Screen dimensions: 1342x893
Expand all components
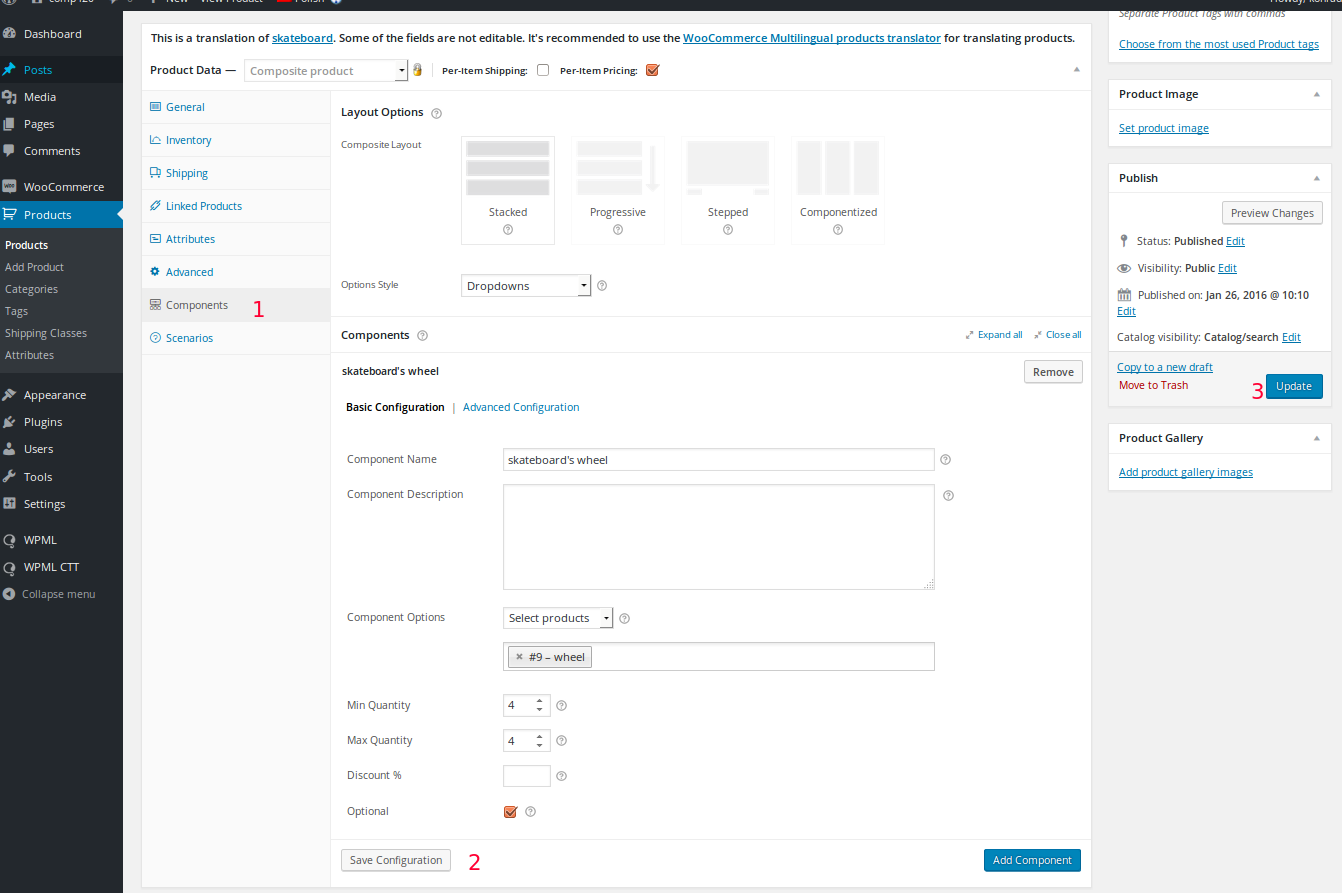pyautogui.click(x=994, y=335)
